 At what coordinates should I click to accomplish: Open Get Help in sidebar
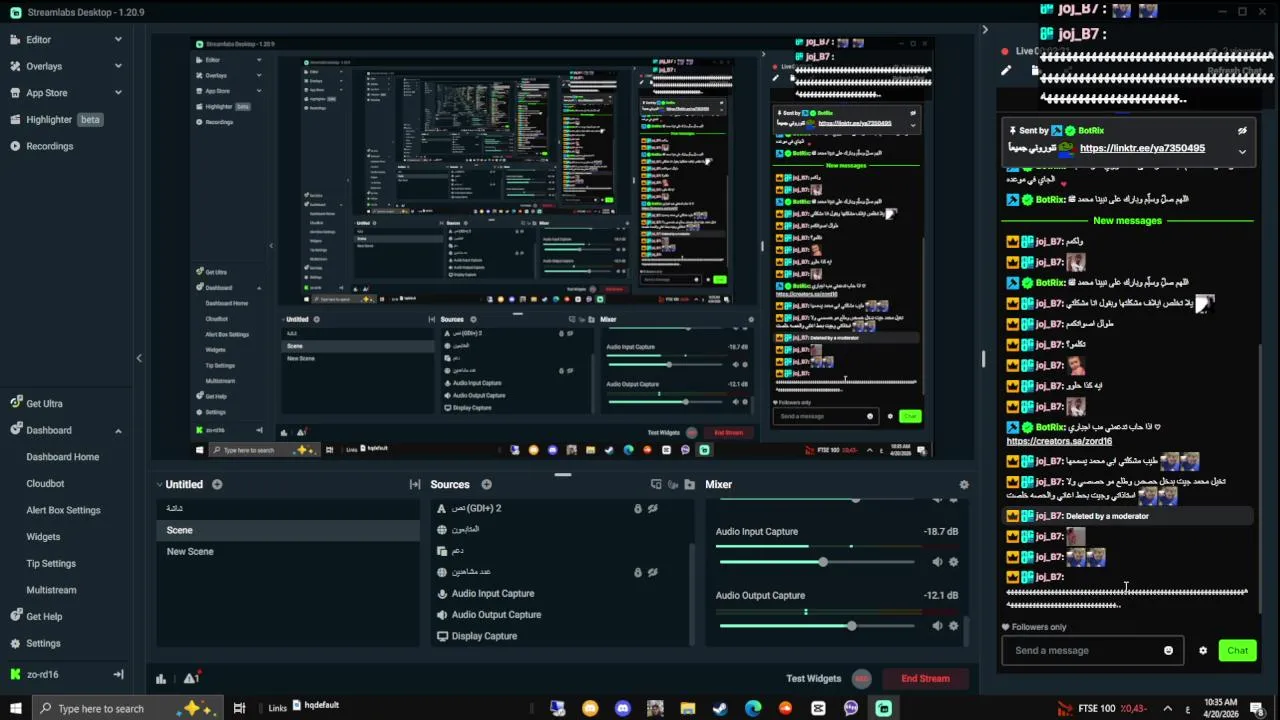[x=44, y=617]
